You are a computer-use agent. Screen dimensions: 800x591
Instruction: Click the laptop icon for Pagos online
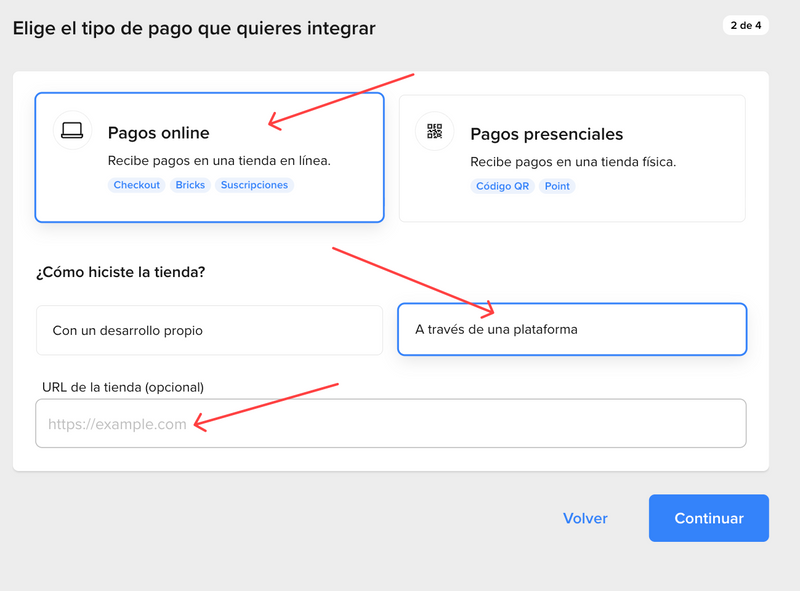(x=72, y=130)
